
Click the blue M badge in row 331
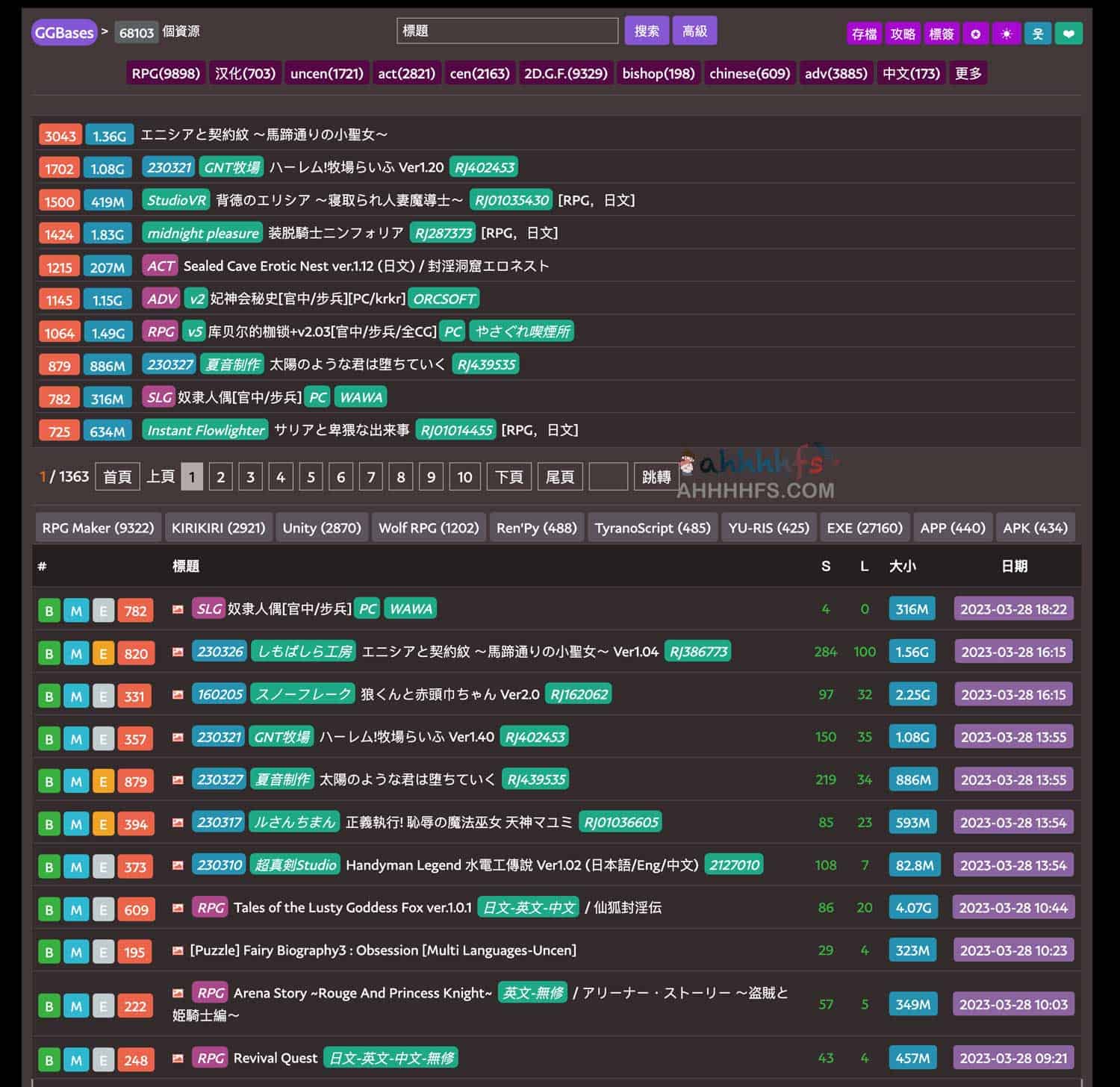pos(75,697)
